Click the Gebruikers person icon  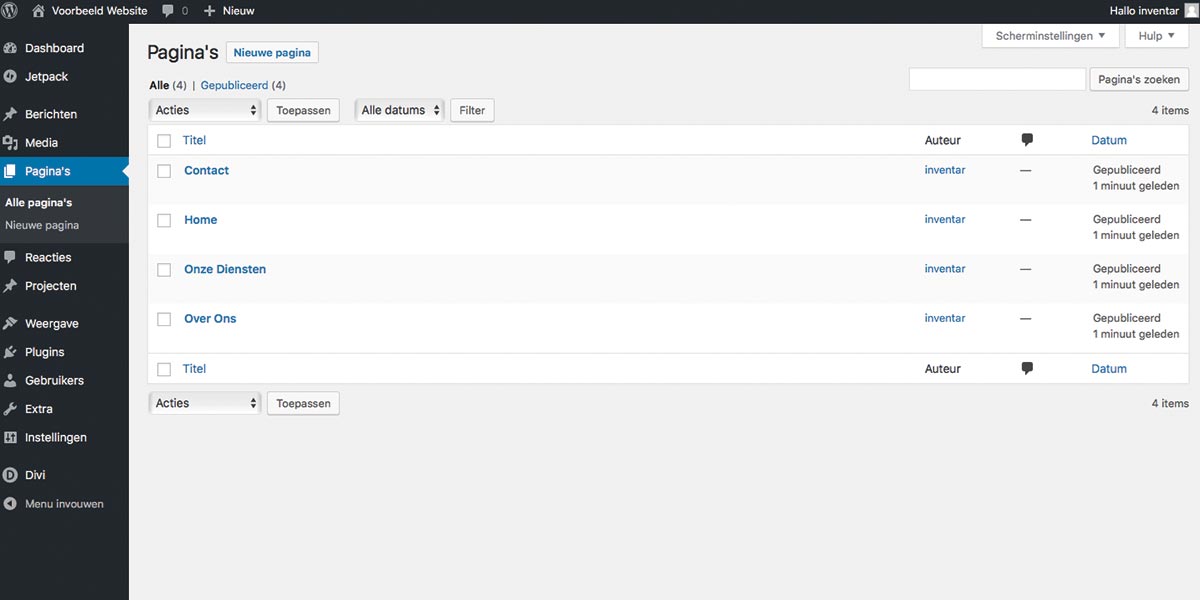tap(10, 381)
